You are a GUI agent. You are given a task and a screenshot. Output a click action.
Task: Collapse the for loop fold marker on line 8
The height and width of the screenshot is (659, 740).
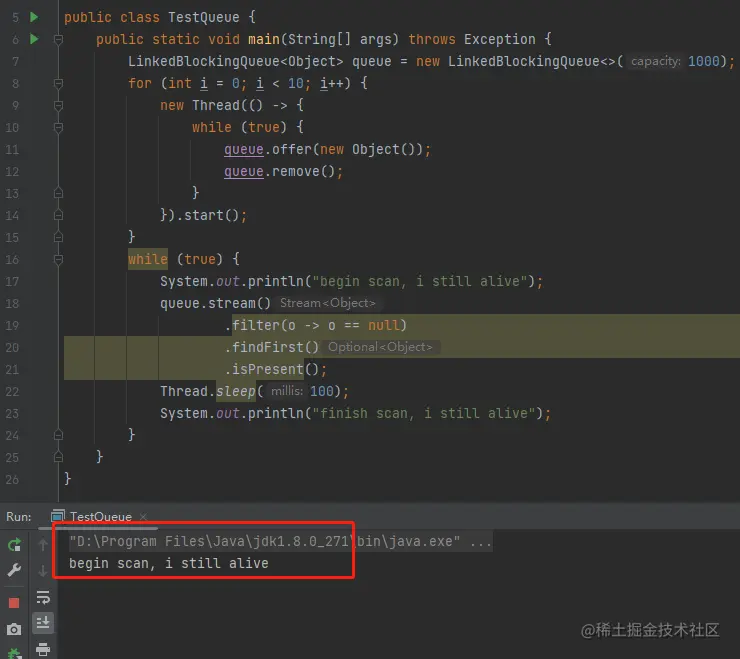[58, 84]
